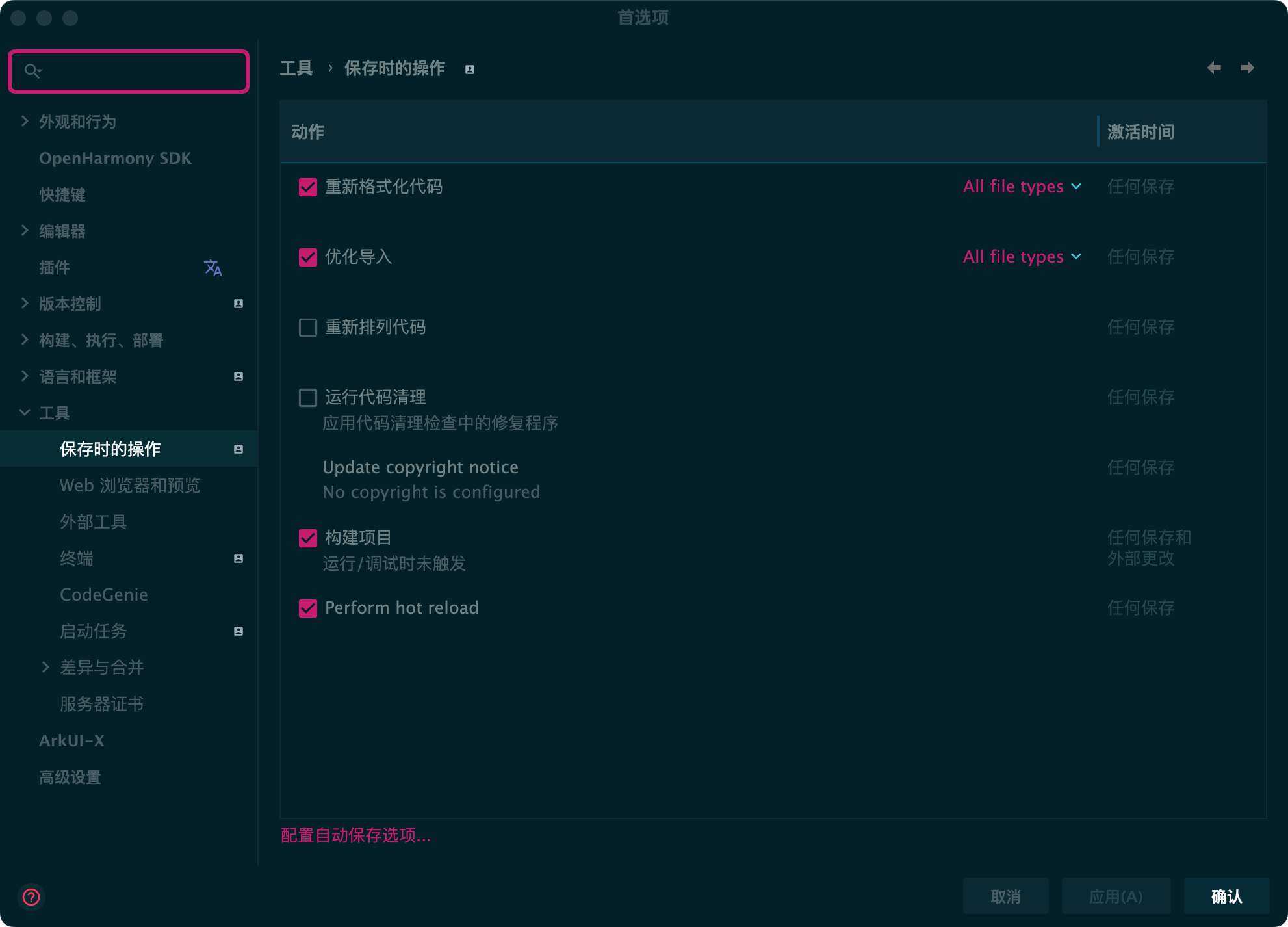This screenshot has width=1288, height=927.
Task: Click the badge icon in breadcrumb header
Action: pos(470,70)
